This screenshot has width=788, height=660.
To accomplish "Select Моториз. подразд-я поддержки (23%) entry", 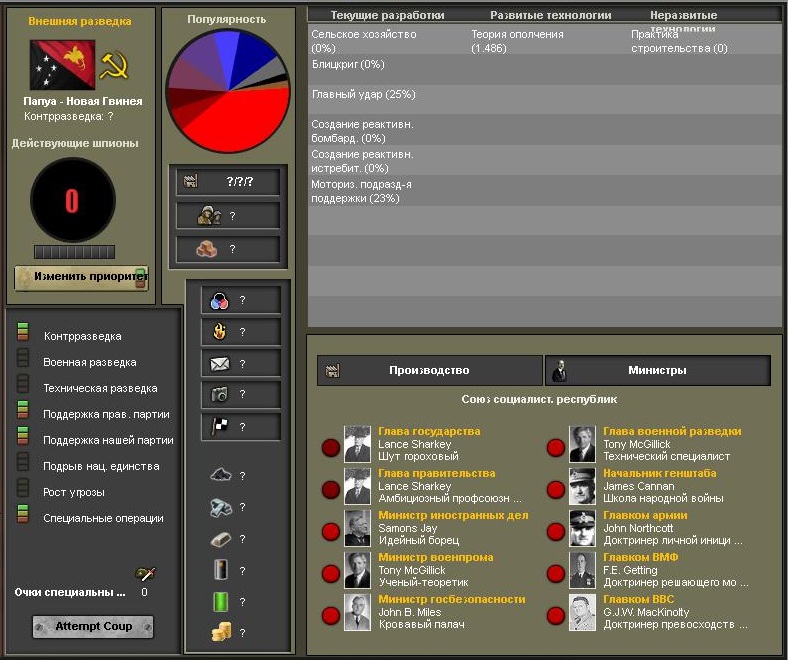I will tap(361, 192).
